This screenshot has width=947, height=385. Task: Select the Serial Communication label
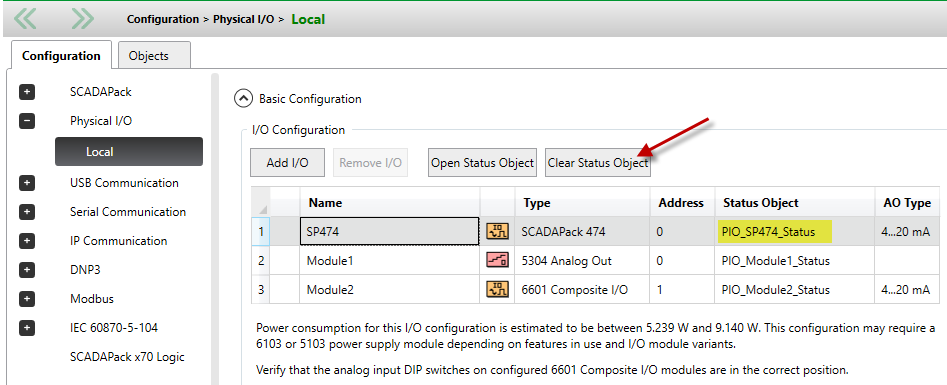(x=127, y=212)
